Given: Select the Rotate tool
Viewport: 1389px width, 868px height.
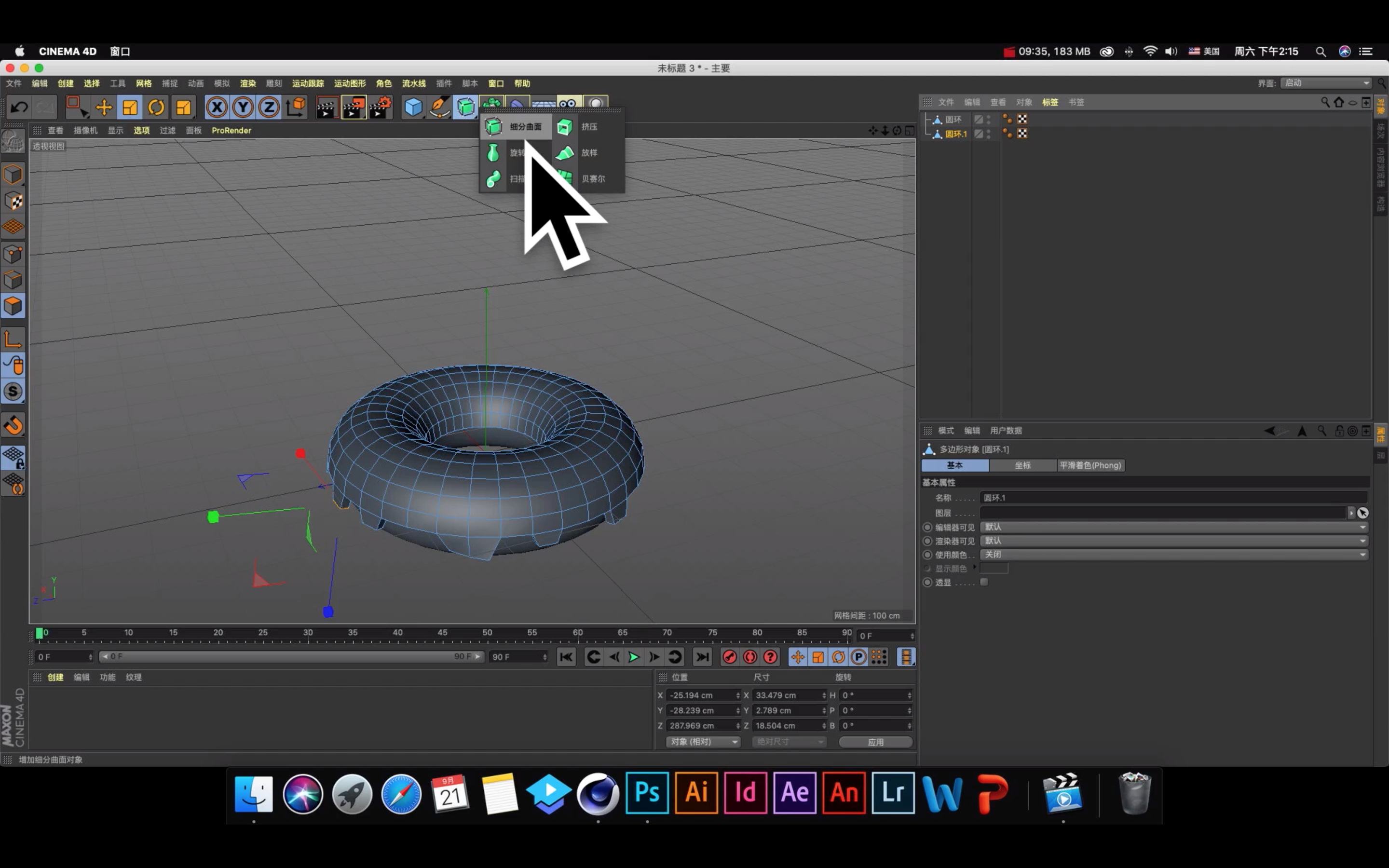Looking at the screenshot, I should [x=156, y=108].
